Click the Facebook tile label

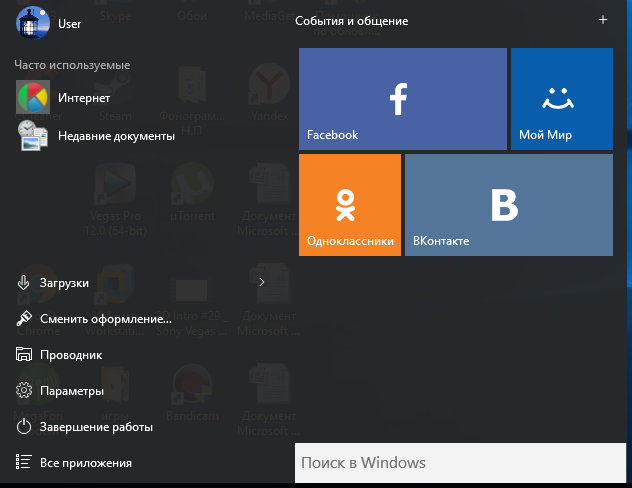tap(333, 135)
